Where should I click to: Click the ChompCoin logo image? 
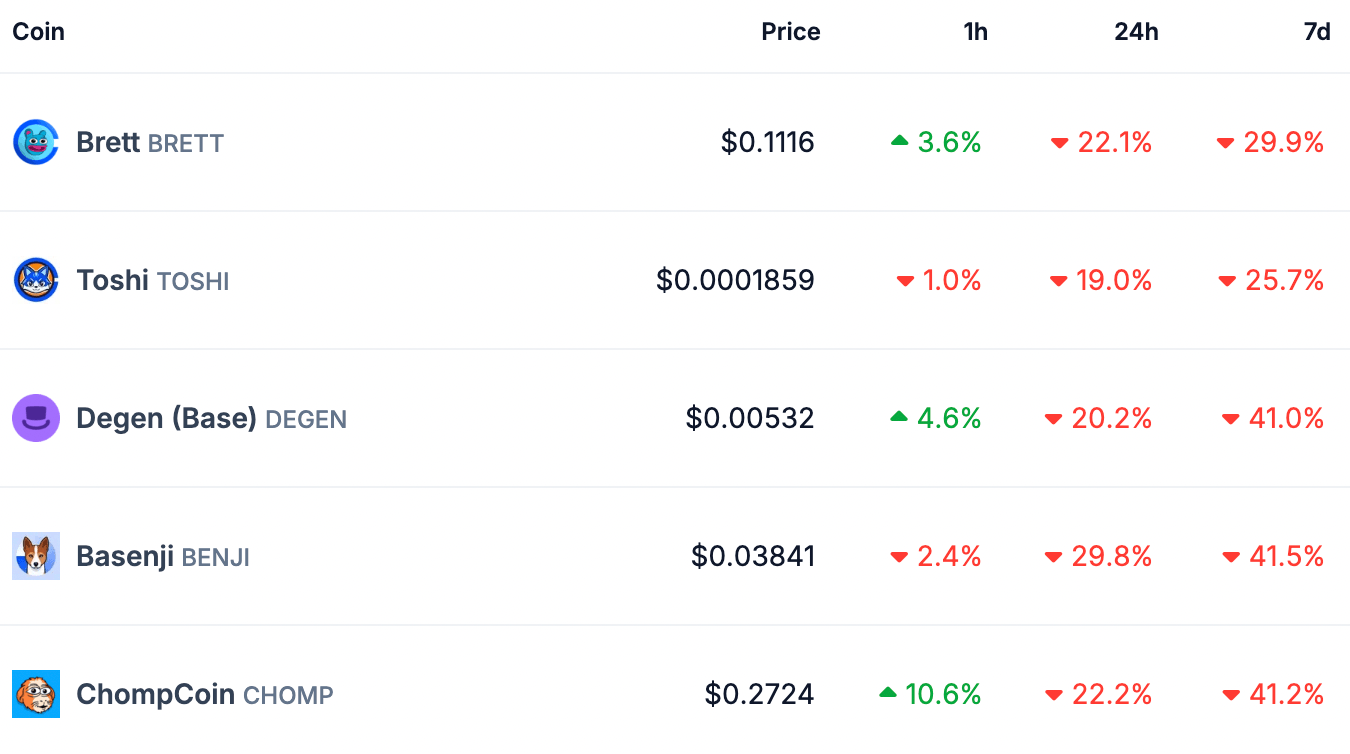[35, 694]
